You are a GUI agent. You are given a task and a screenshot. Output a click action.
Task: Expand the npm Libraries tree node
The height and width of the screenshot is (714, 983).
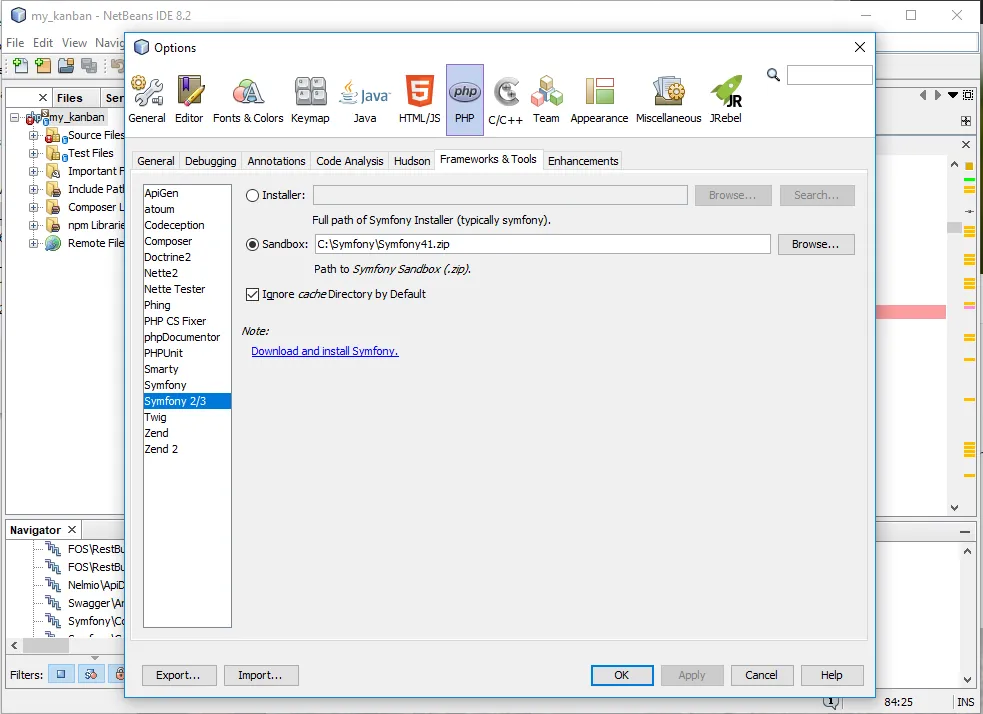click(33, 225)
